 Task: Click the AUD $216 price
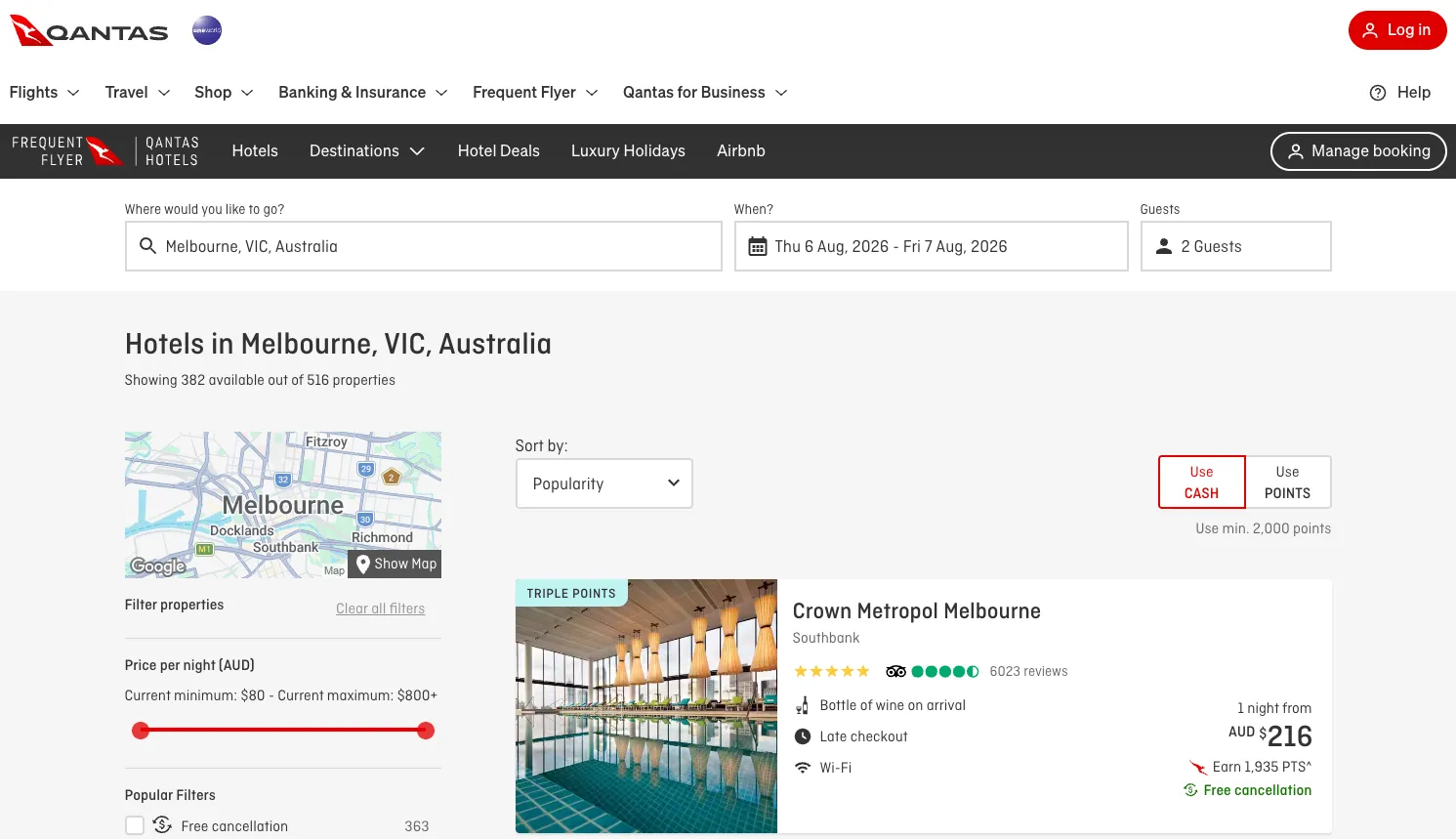point(1270,735)
